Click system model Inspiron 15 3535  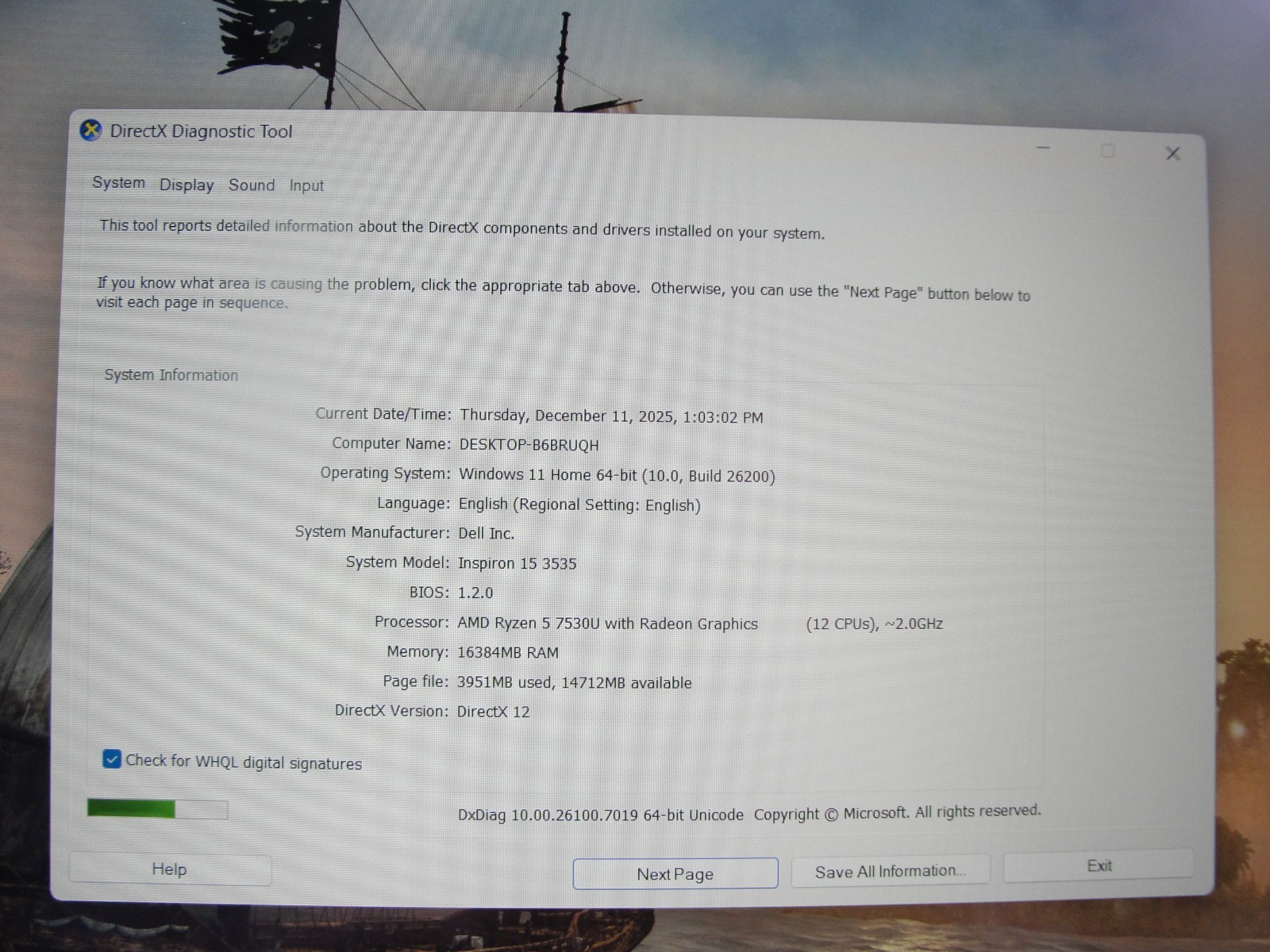(517, 563)
